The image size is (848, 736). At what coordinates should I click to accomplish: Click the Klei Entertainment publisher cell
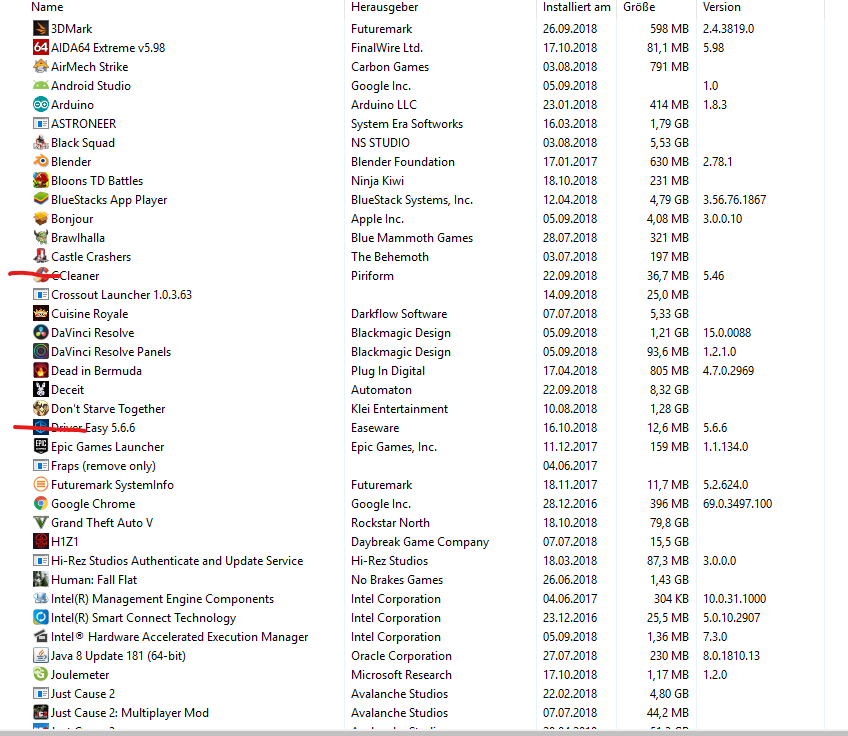(x=399, y=408)
